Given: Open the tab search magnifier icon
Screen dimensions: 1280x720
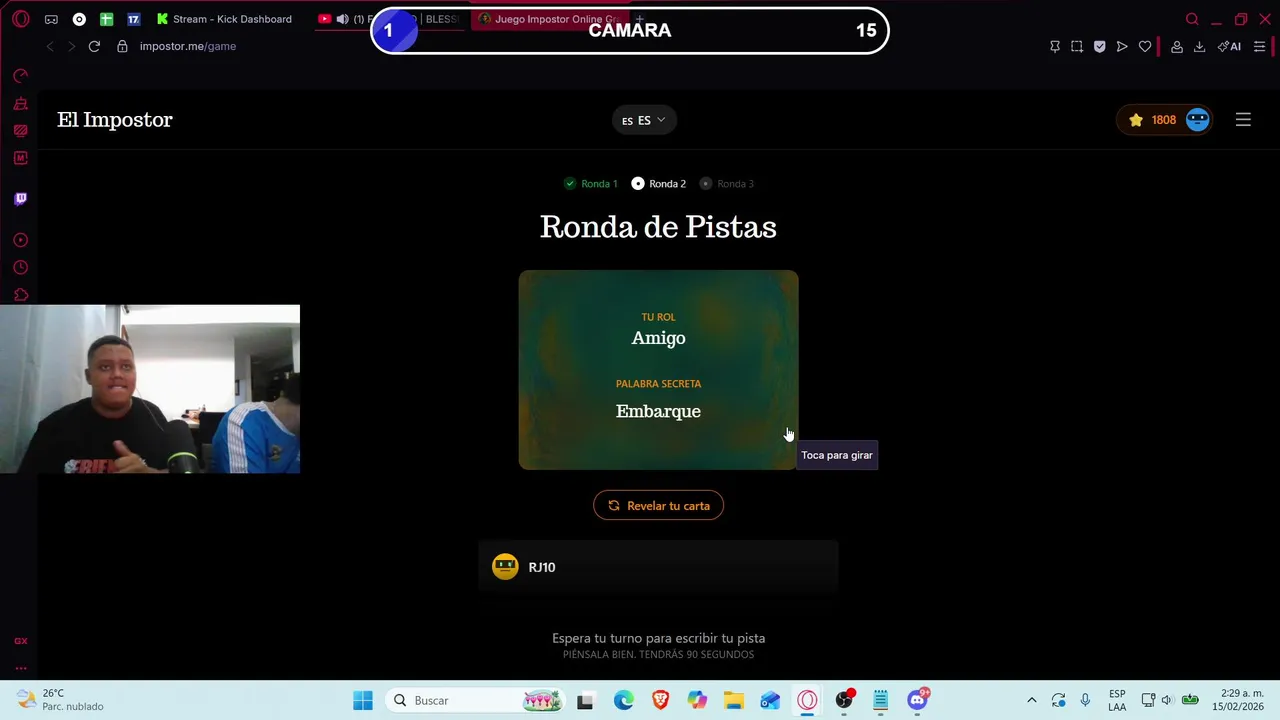Looking at the screenshot, I should pos(1192,19).
